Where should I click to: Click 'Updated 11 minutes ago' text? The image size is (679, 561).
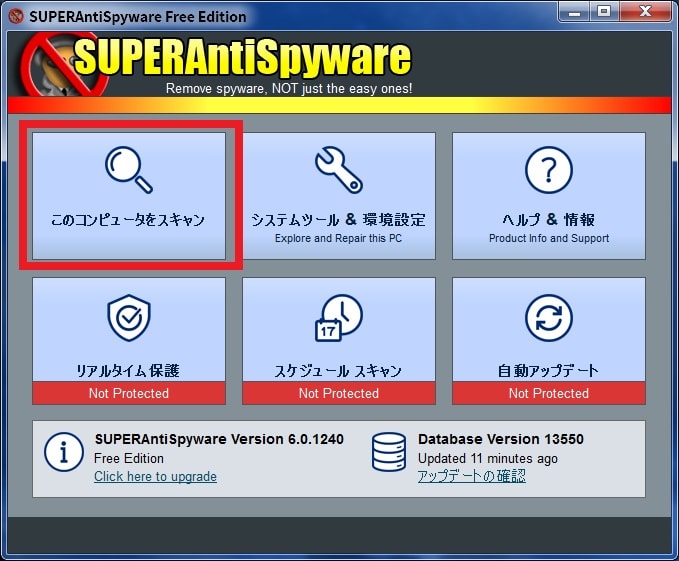(x=488, y=458)
